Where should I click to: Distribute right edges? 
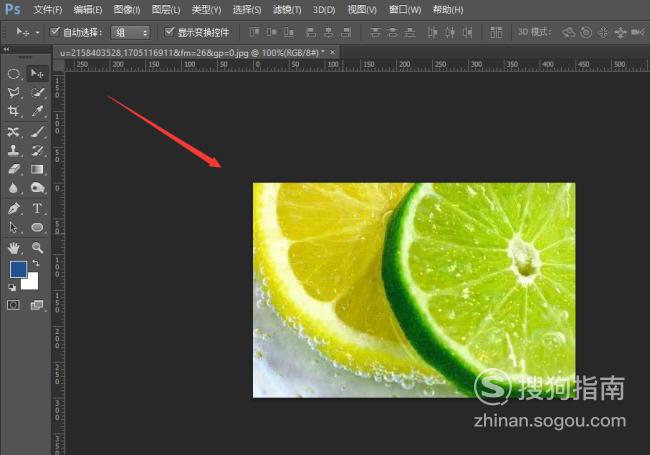click(x=468, y=32)
